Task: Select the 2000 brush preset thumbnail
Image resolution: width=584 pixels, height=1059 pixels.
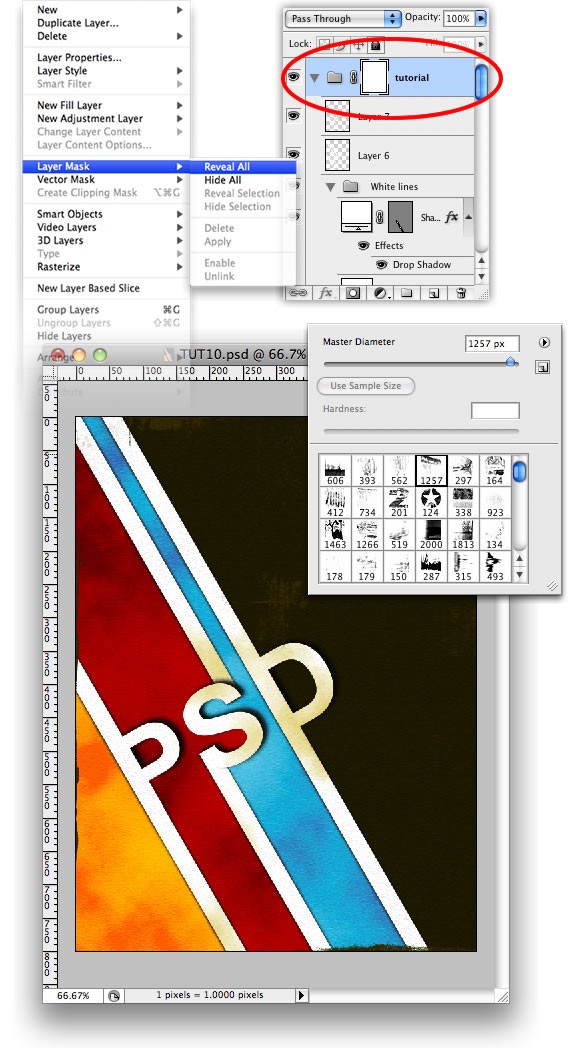Action: pyautogui.click(x=431, y=534)
